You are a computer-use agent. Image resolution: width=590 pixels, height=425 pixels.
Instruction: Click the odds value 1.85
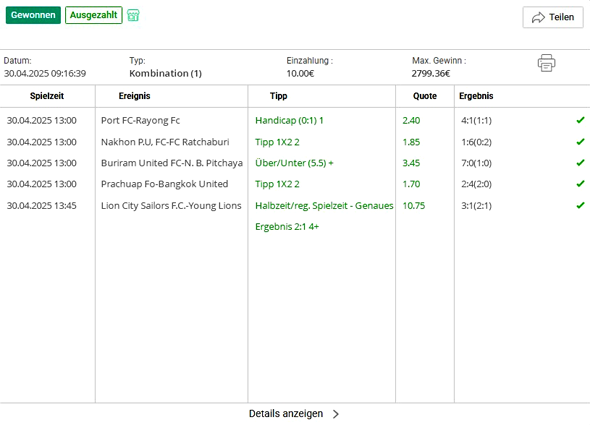(x=411, y=142)
